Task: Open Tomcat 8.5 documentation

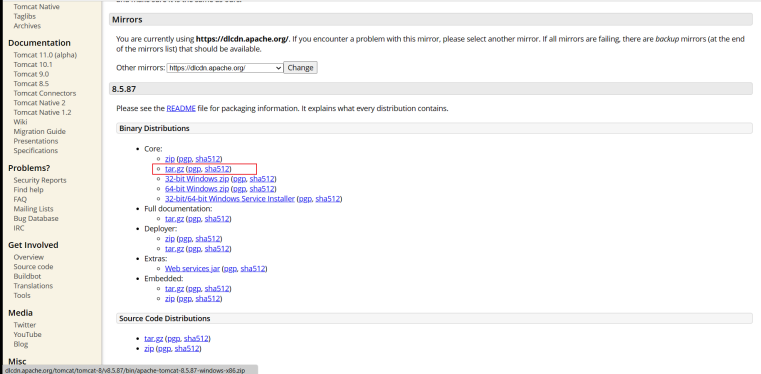Action: click(31, 83)
